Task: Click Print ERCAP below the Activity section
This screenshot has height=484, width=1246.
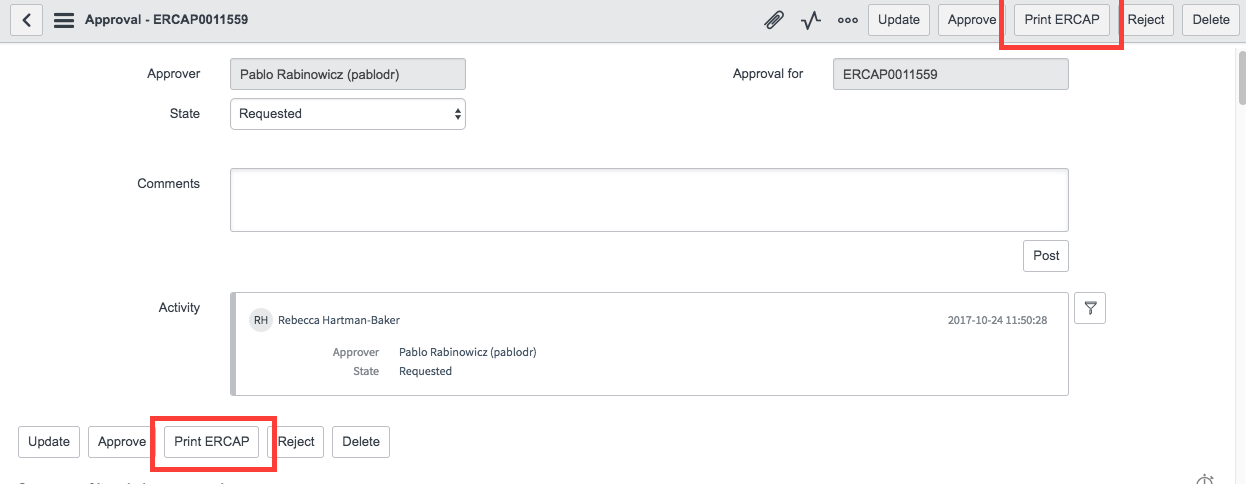Action: coord(211,442)
